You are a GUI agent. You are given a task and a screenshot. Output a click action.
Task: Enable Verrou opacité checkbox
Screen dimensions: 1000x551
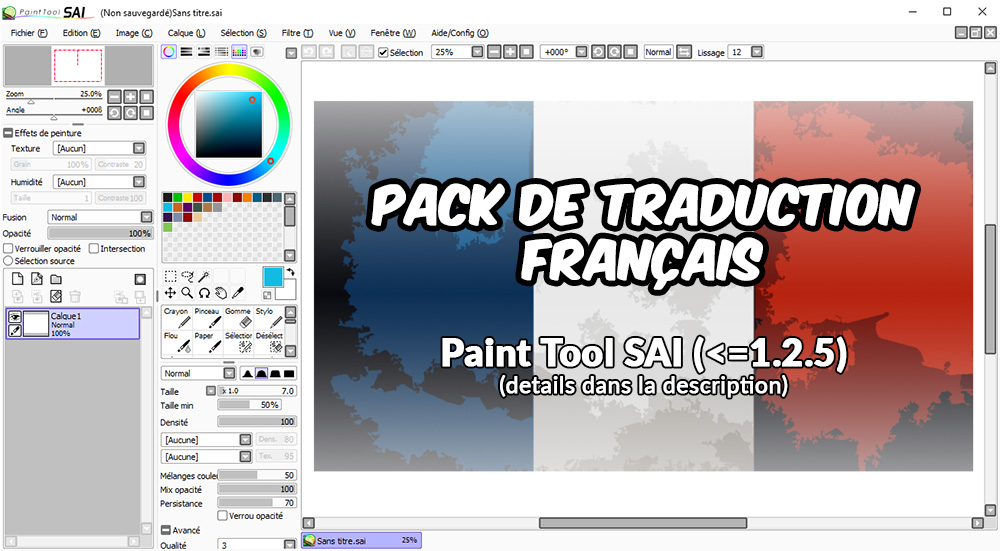tap(223, 515)
